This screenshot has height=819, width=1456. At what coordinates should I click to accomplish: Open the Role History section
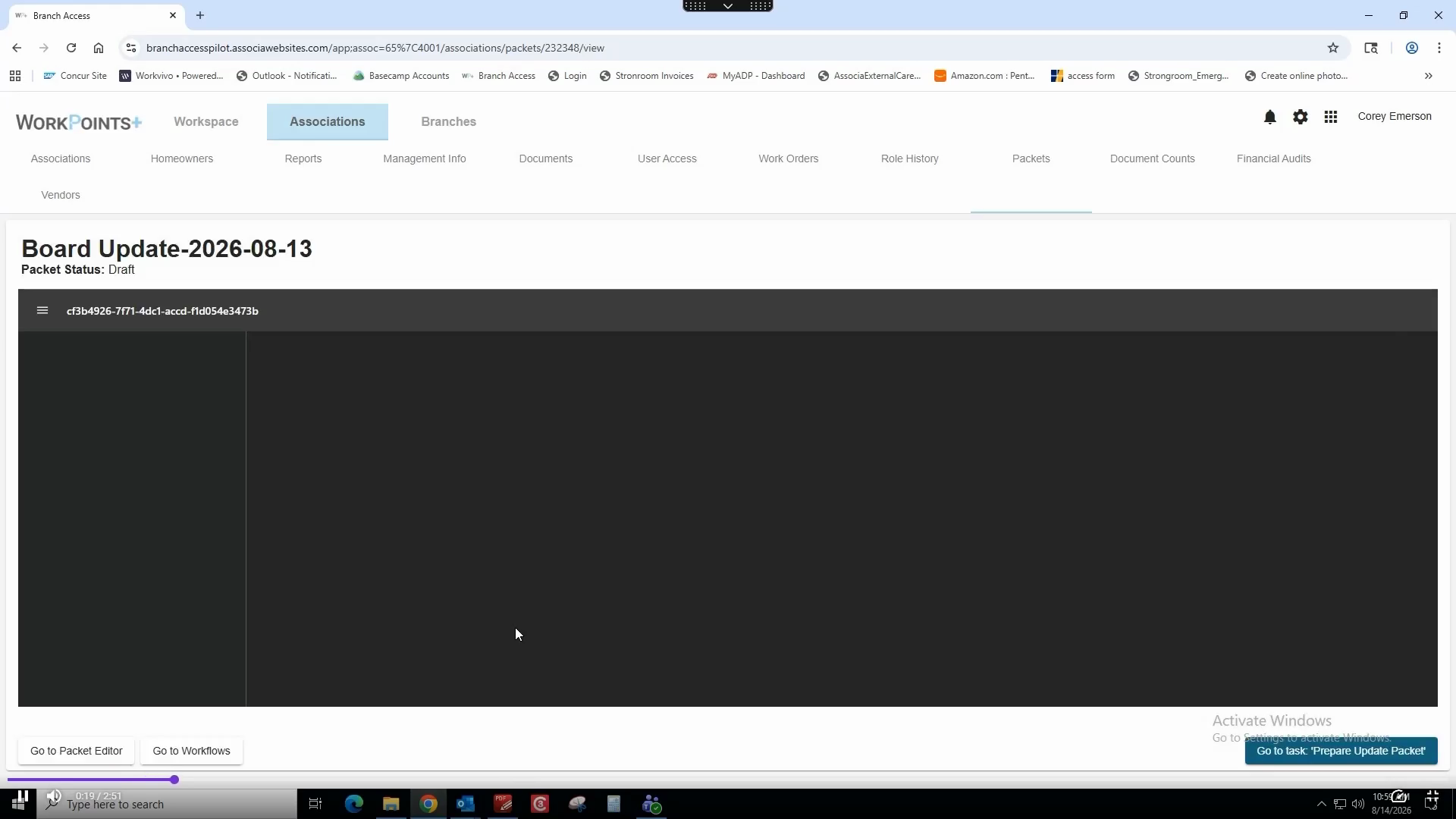pyautogui.click(x=910, y=158)
